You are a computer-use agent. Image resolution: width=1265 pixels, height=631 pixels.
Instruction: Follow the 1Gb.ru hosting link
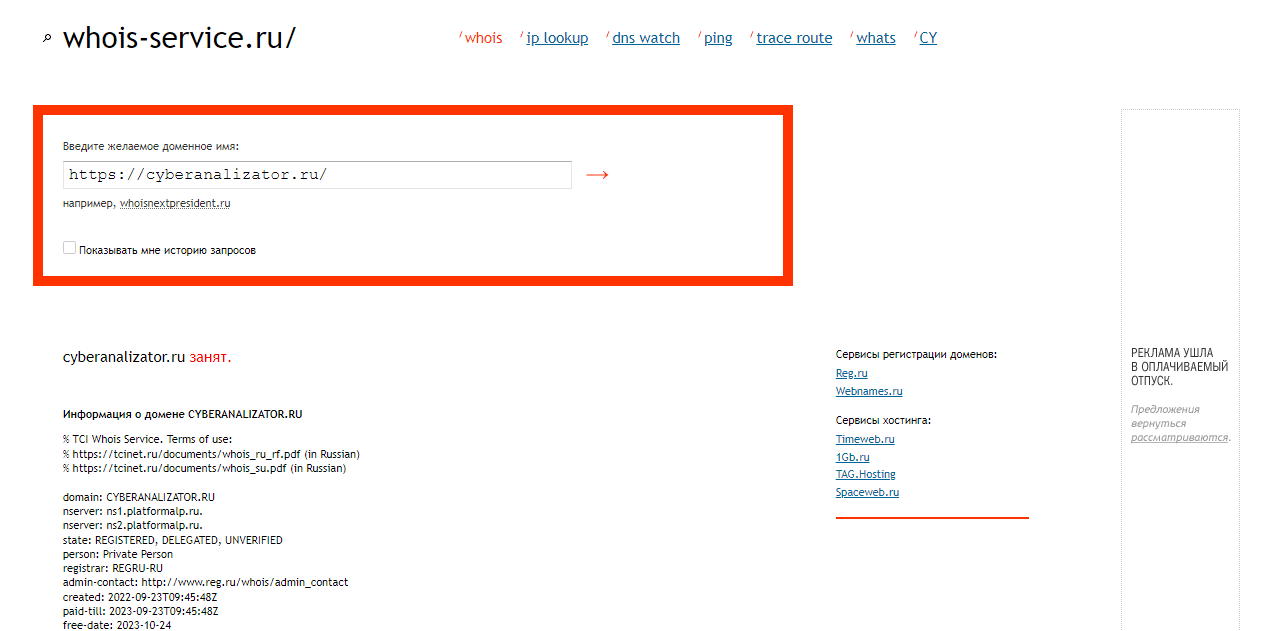[852, 457]
